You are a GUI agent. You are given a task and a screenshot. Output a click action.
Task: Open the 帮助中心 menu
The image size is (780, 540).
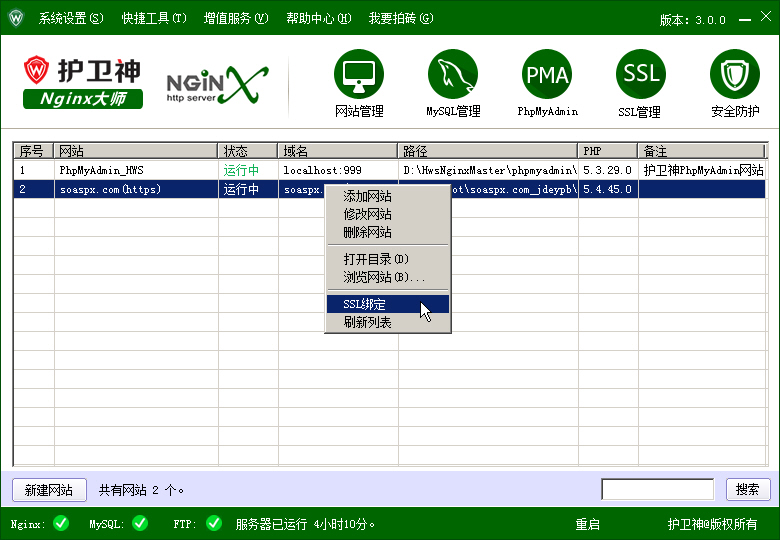point(318,18)
